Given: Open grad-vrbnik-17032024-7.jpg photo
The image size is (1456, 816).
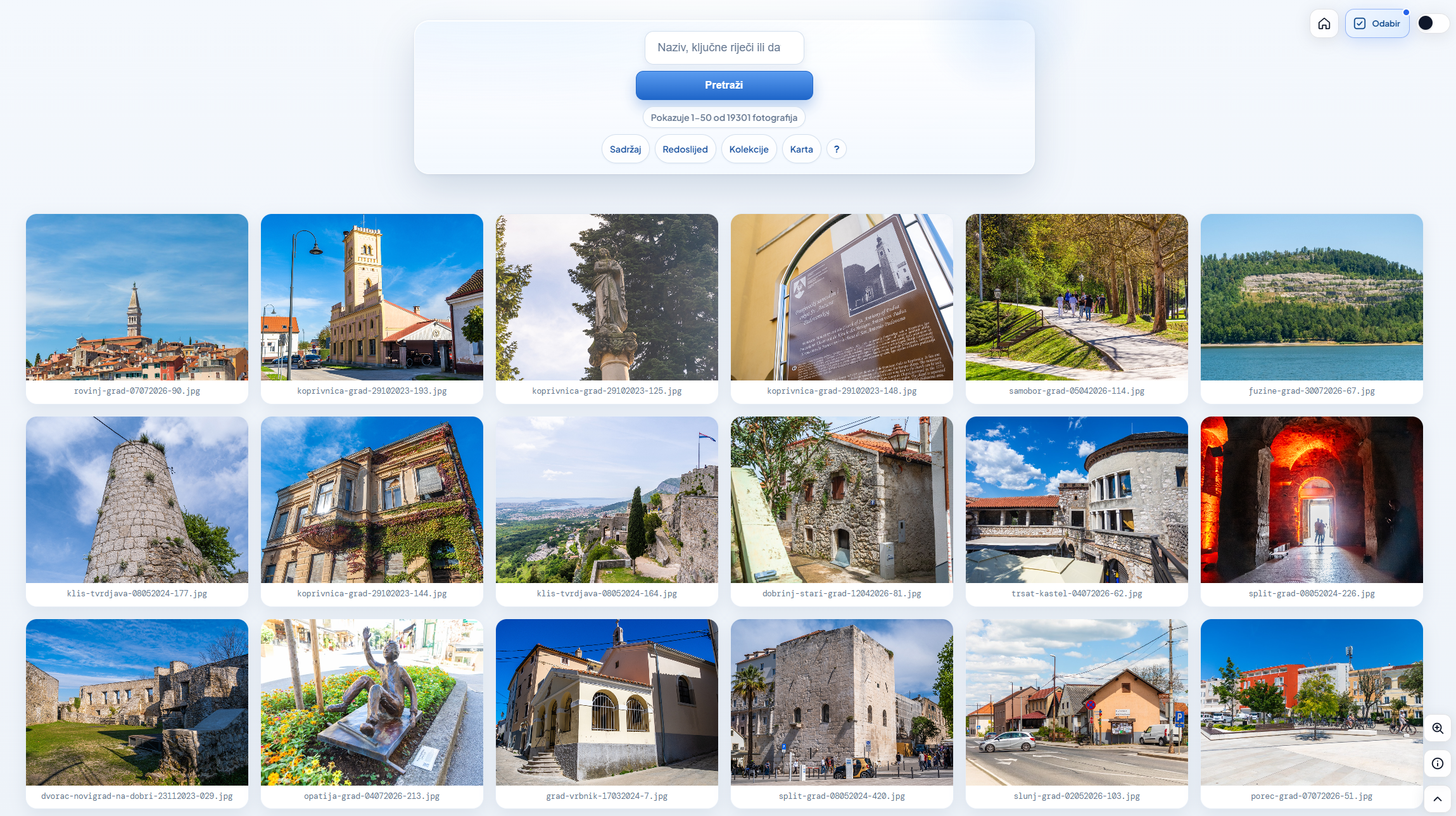Looking at the screenshot, I should tap(607, 702).
